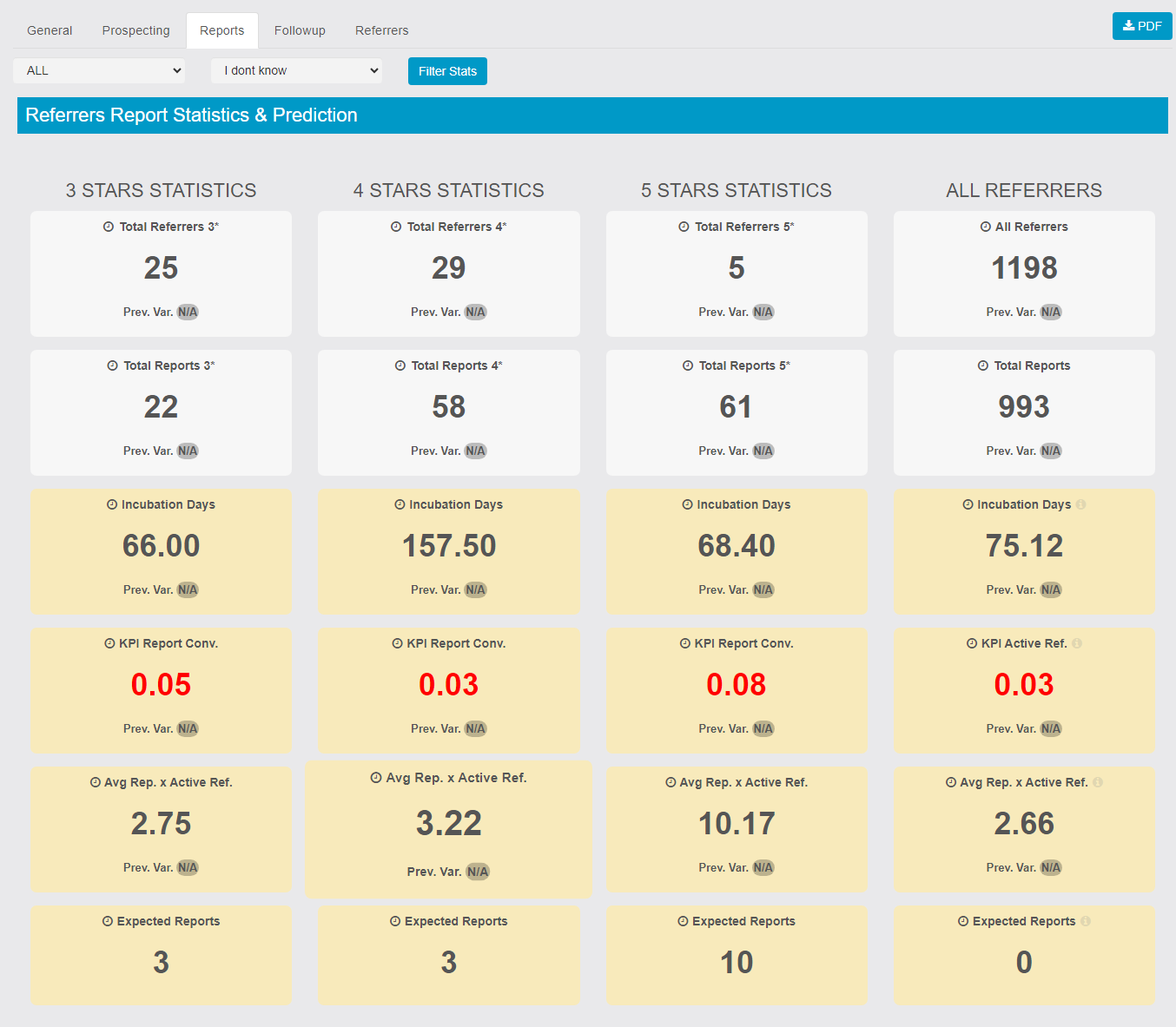
Task: Click info icon beside All Referrers Incubation Days
Action: [1080, 504]
